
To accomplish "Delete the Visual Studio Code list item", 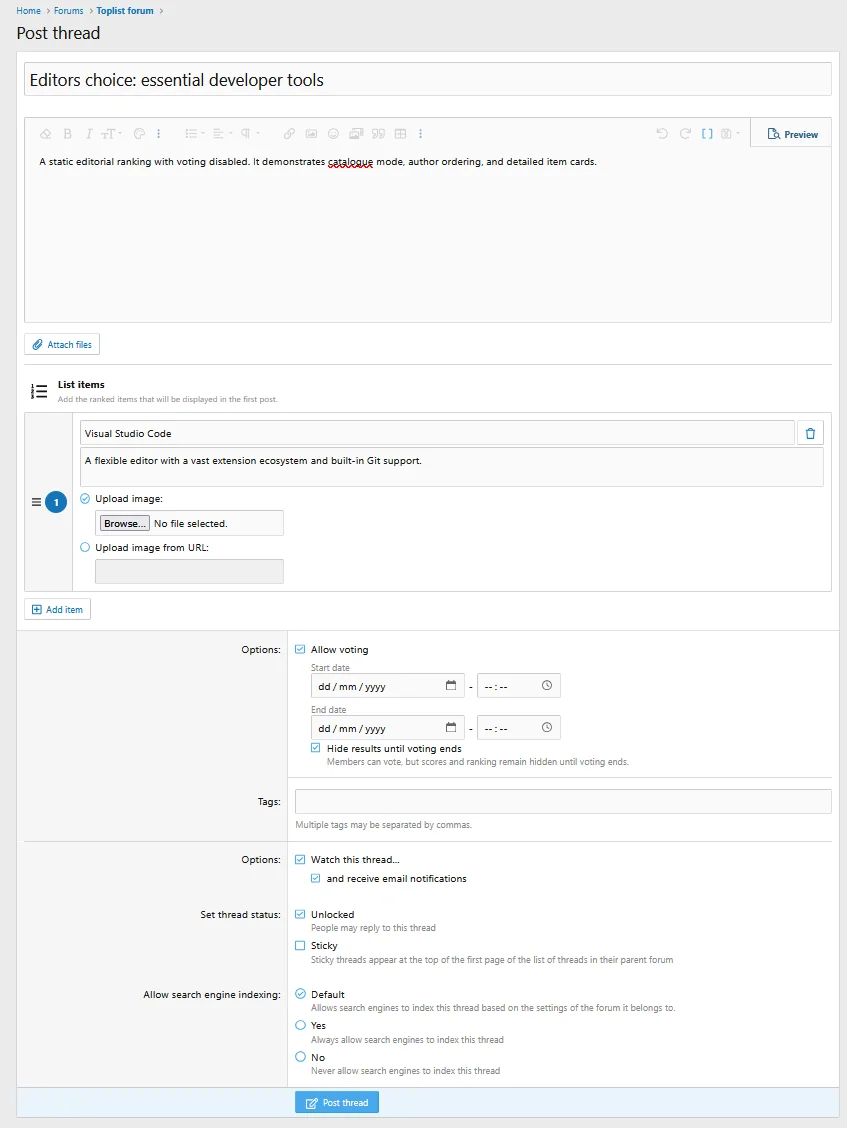I will point(810,434).
